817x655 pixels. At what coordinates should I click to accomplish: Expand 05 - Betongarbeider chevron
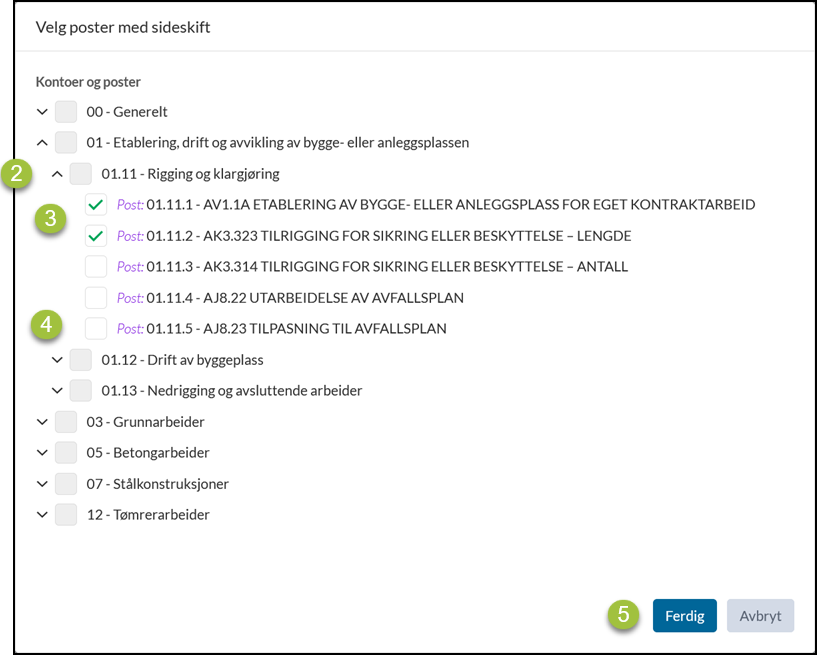pos(42,453)
